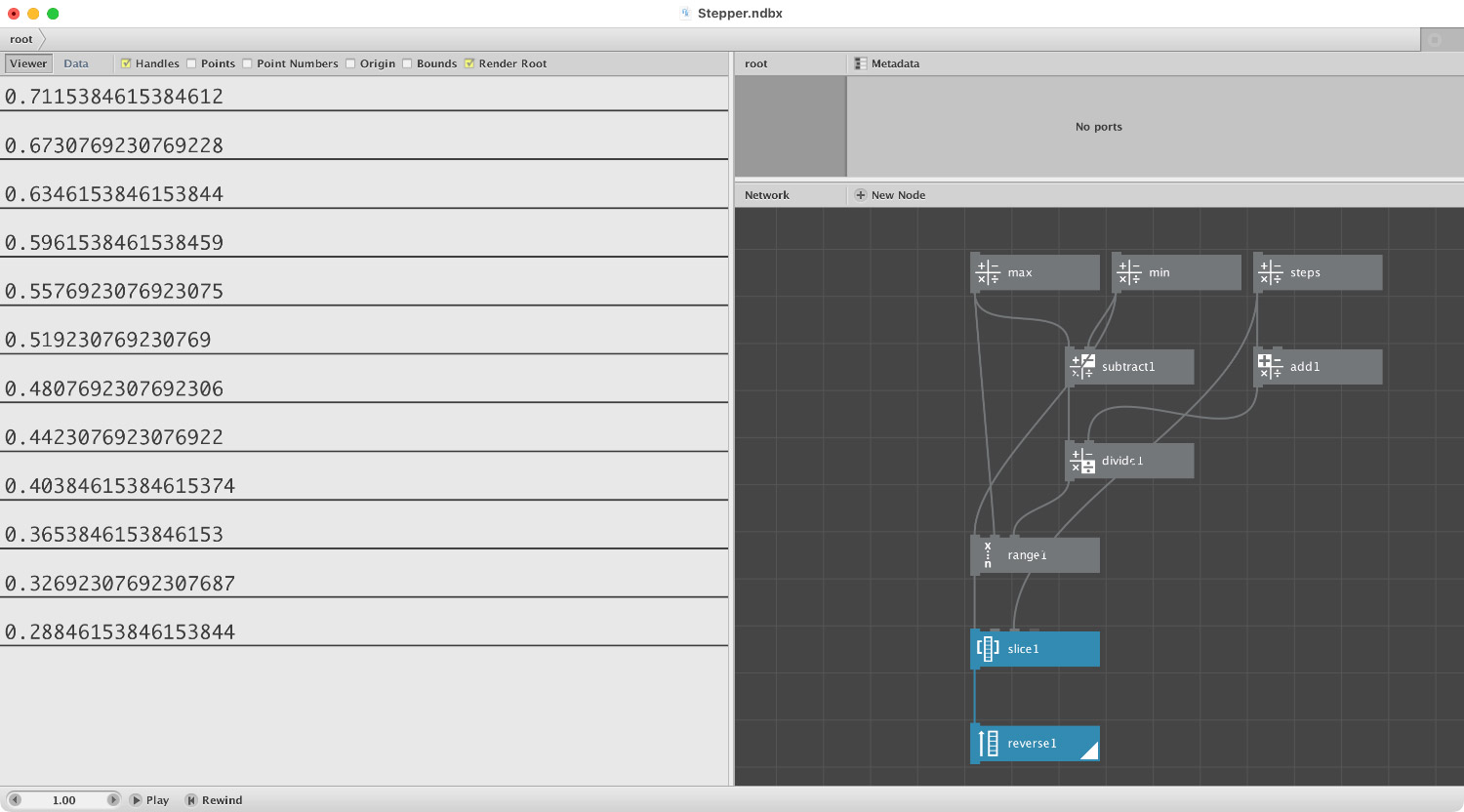Viewport: 1464px width, 812px height.
Task: Toggle the Render Root checkbox
Action: pyautogui.click(x=469, y=63)
